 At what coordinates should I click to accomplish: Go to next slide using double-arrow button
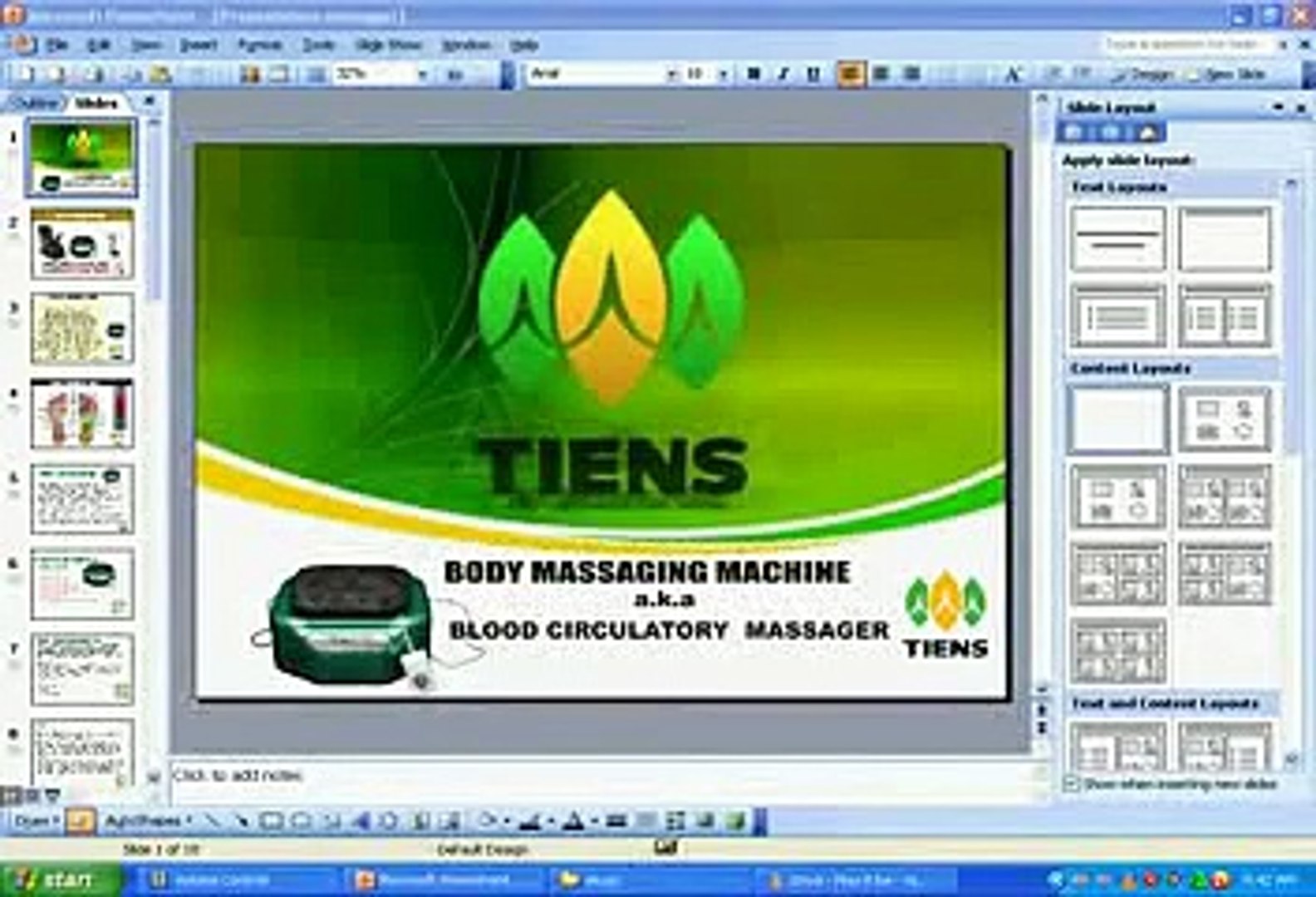(1042, 728)
